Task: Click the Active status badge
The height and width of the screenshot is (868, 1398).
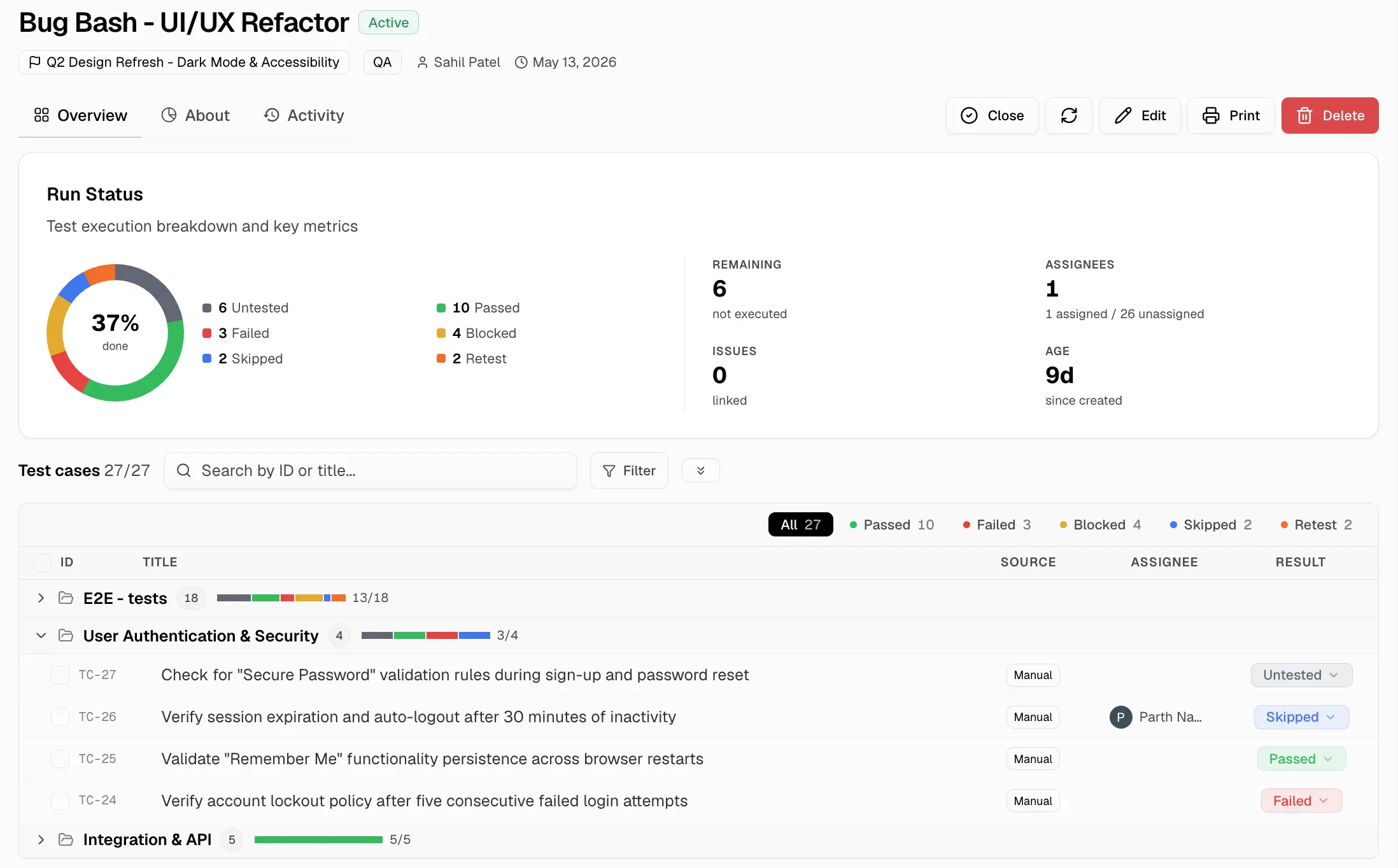Action: click(388, 22)
